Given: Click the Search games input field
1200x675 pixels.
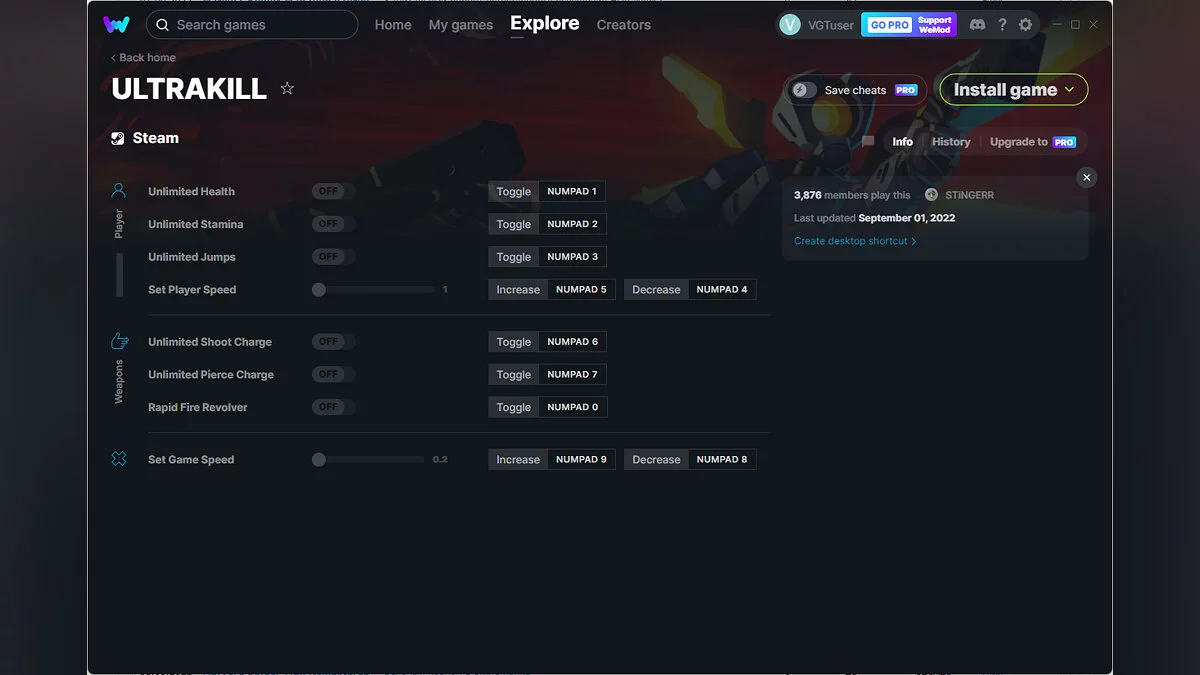Looking at the screenshot, I should [x=252, y=25].
